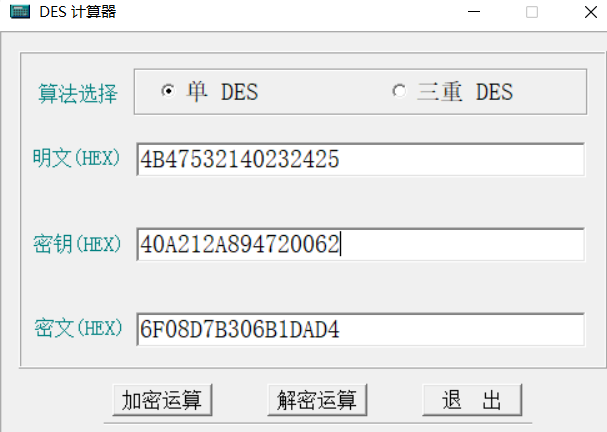Focus the 明文(HEX) input field

(360, 159)
